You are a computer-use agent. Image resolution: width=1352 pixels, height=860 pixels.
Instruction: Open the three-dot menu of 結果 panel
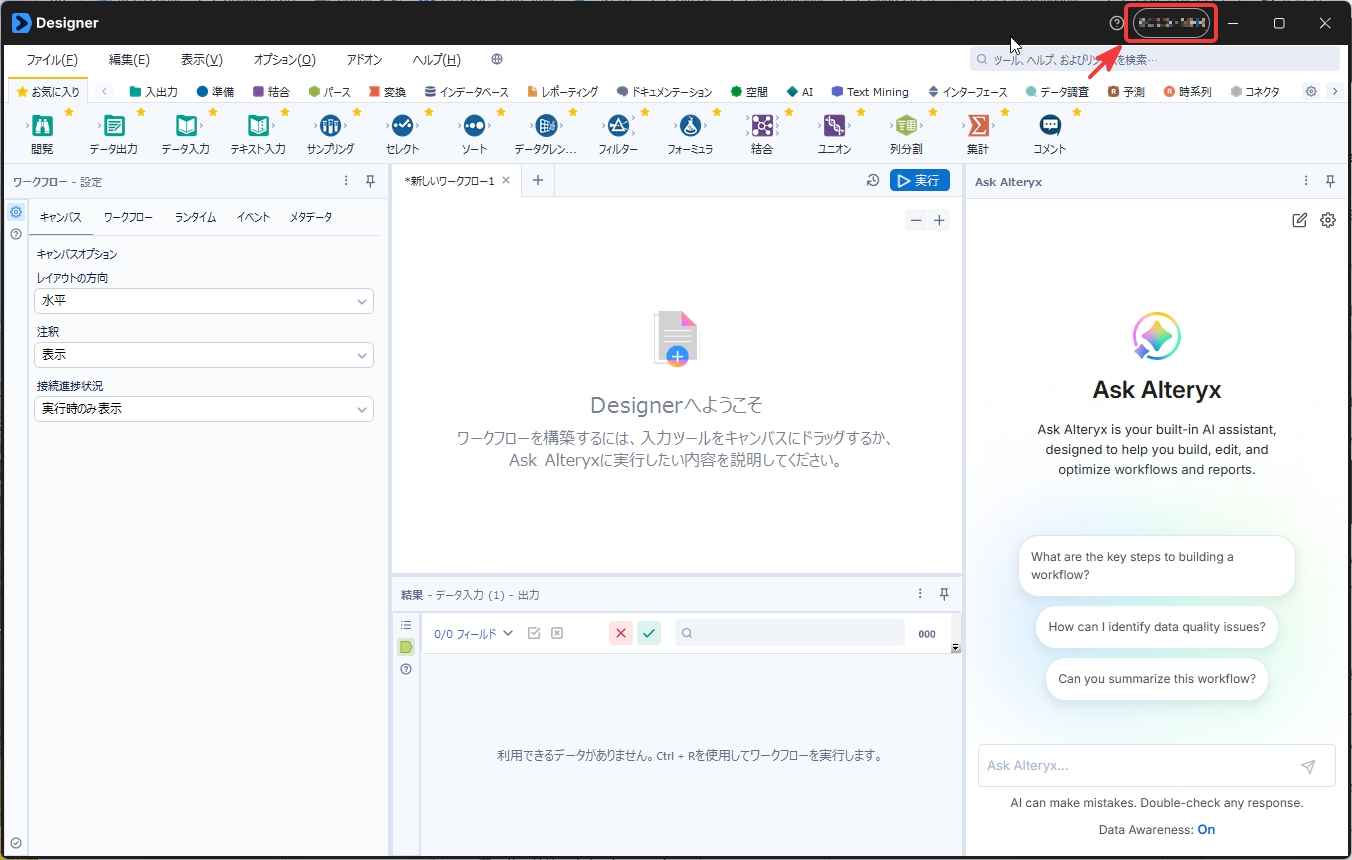coord(920,594)
